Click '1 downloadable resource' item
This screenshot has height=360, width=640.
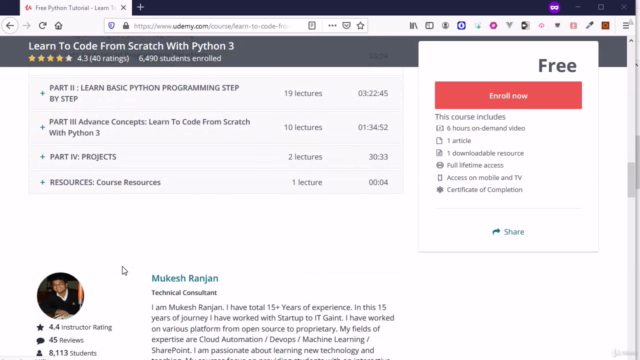[485, 153]
